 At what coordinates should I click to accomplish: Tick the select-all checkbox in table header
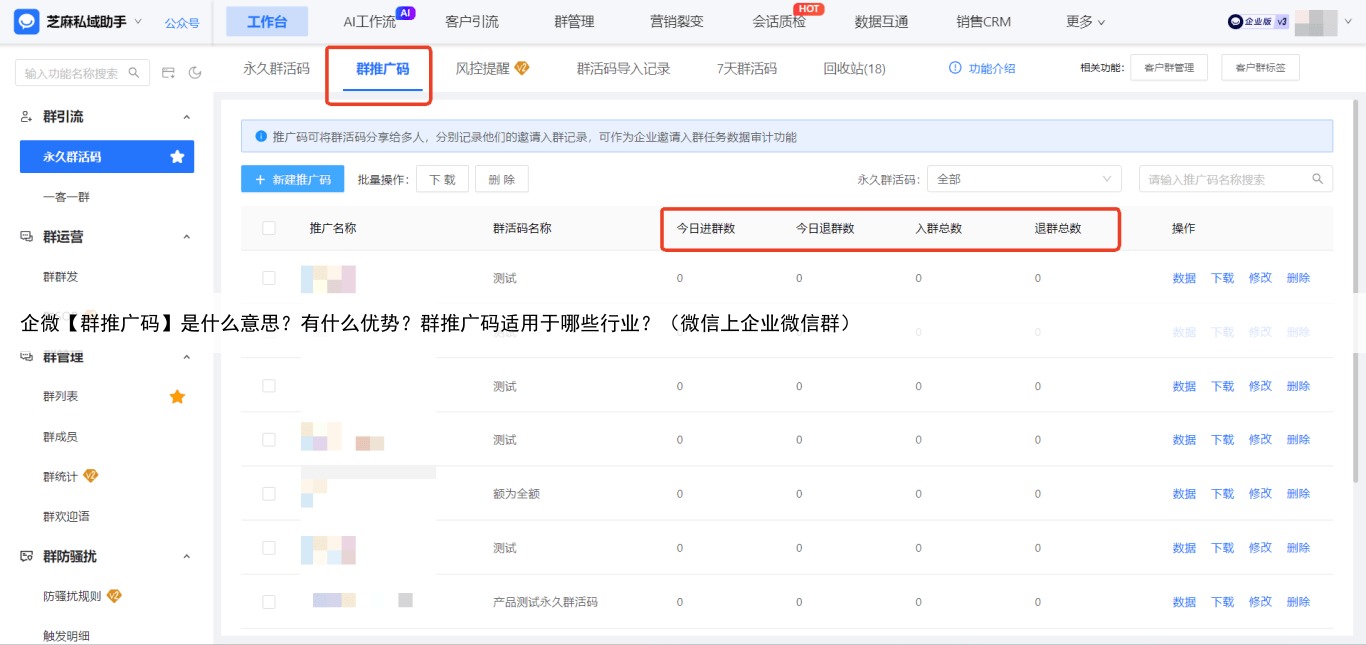(269, 228)
